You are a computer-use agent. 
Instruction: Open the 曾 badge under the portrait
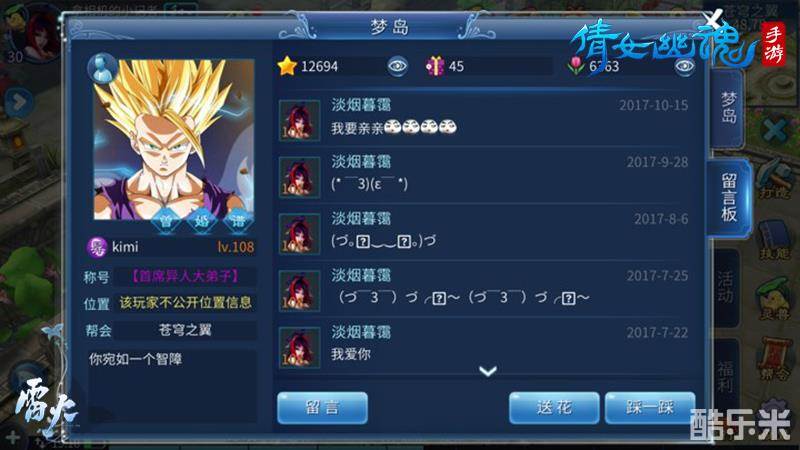tap(166, 221)
